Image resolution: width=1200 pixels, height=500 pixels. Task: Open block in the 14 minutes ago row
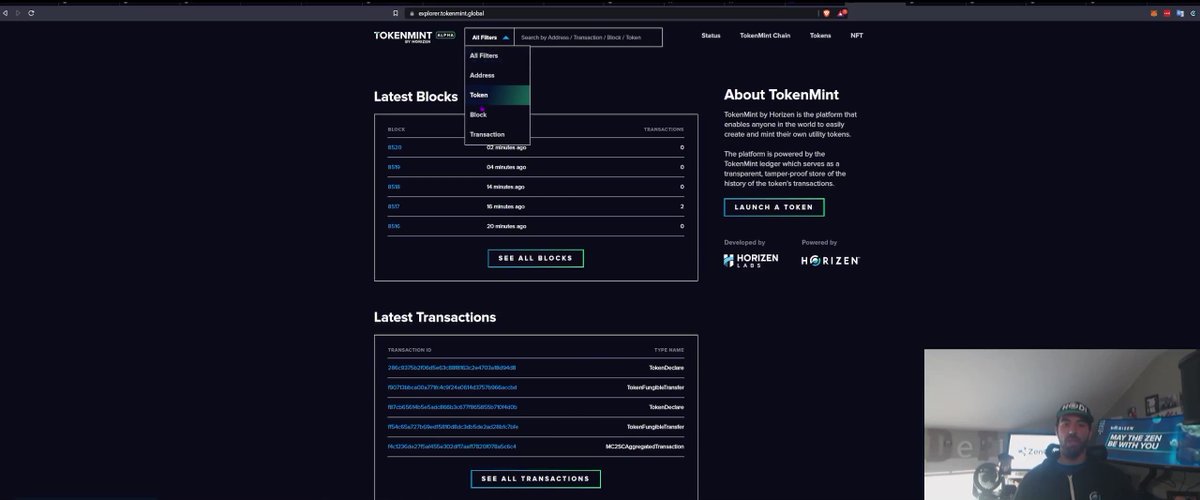point(394,187)
